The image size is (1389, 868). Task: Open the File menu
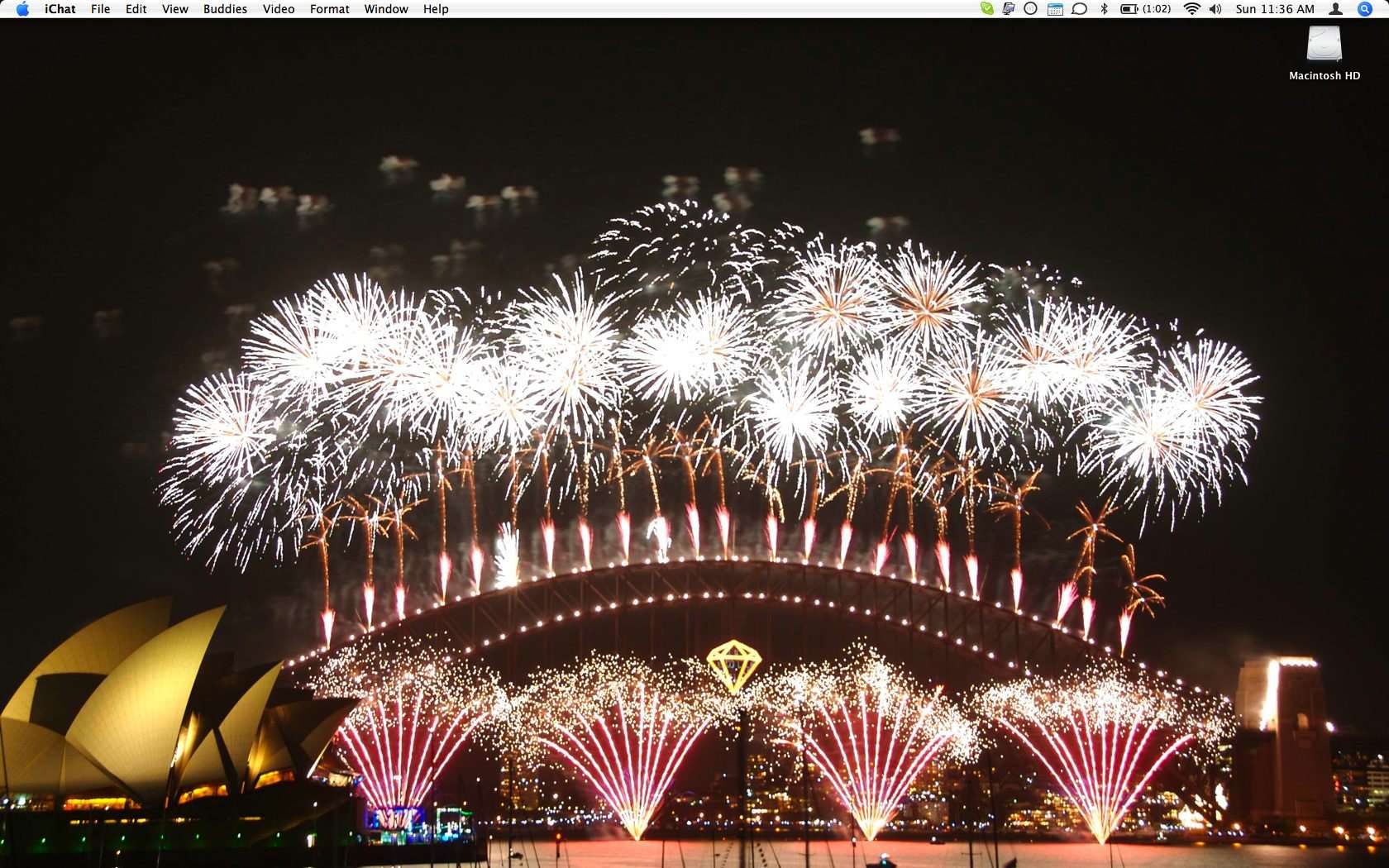[100, 9]
